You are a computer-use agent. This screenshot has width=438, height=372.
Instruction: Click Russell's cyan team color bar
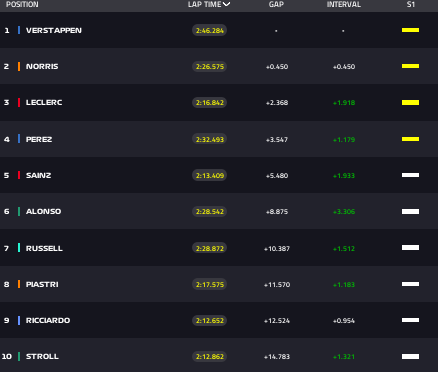pos(19,248)
